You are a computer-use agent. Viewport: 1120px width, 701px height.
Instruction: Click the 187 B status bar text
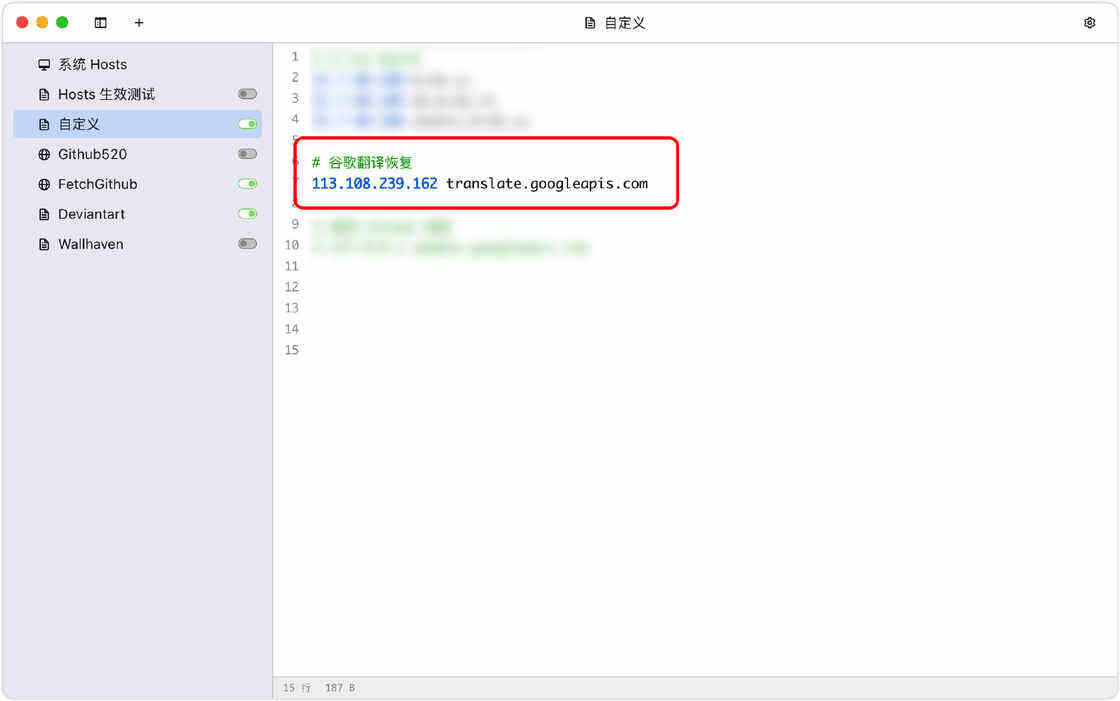click(340, 687)
